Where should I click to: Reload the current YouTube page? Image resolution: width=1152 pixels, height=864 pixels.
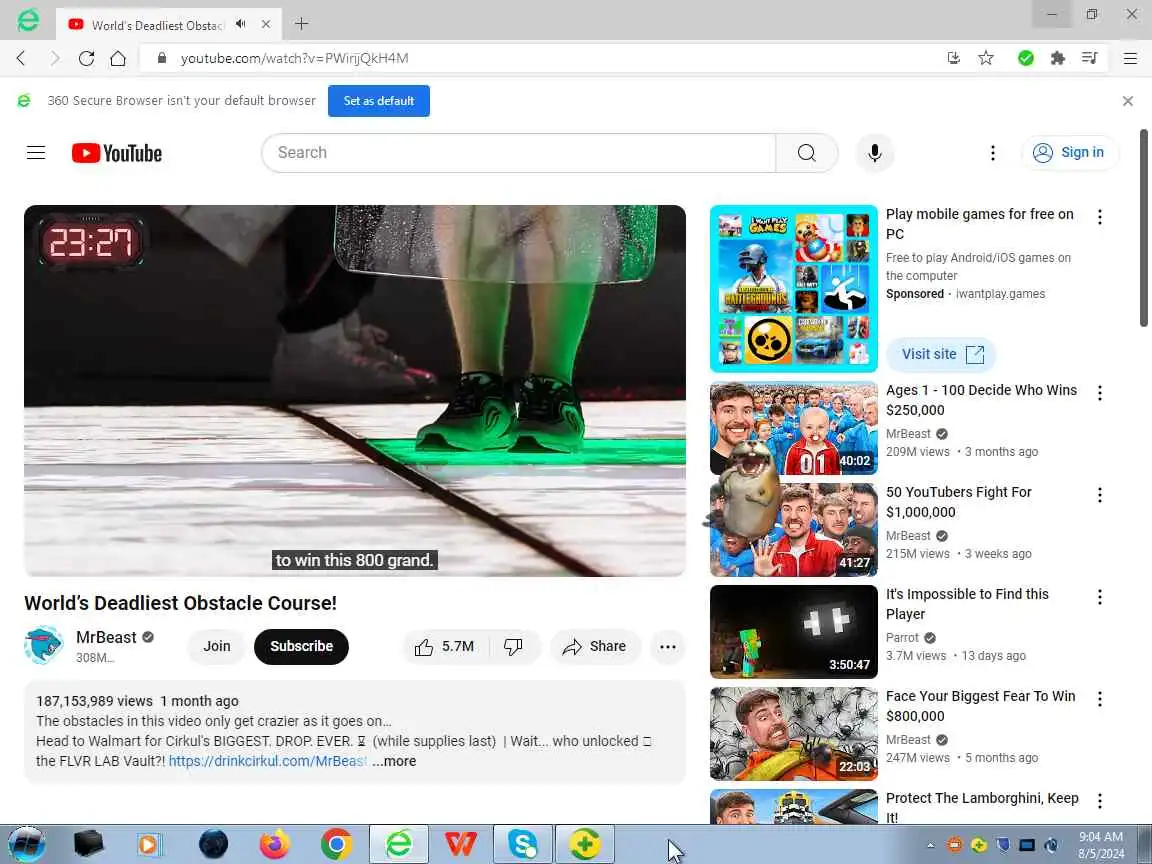coord(86,58)
